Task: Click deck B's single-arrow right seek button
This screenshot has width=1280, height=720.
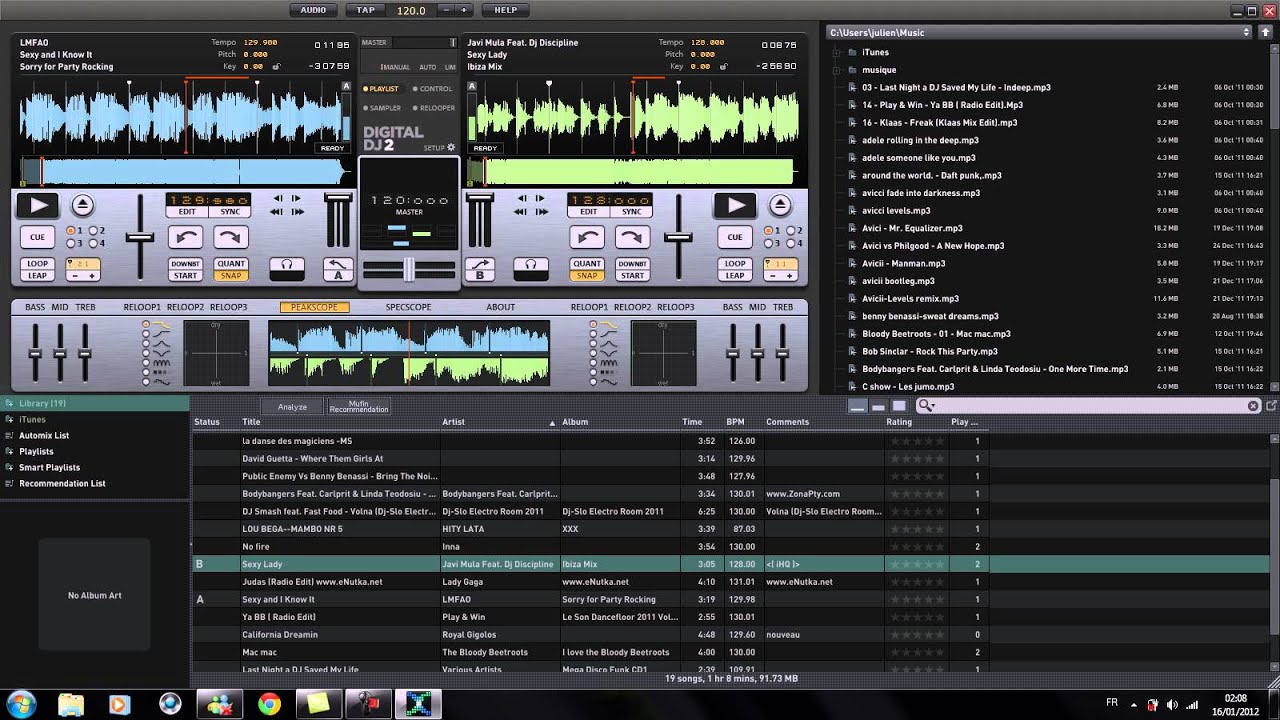Action: [x=541, y=199]
